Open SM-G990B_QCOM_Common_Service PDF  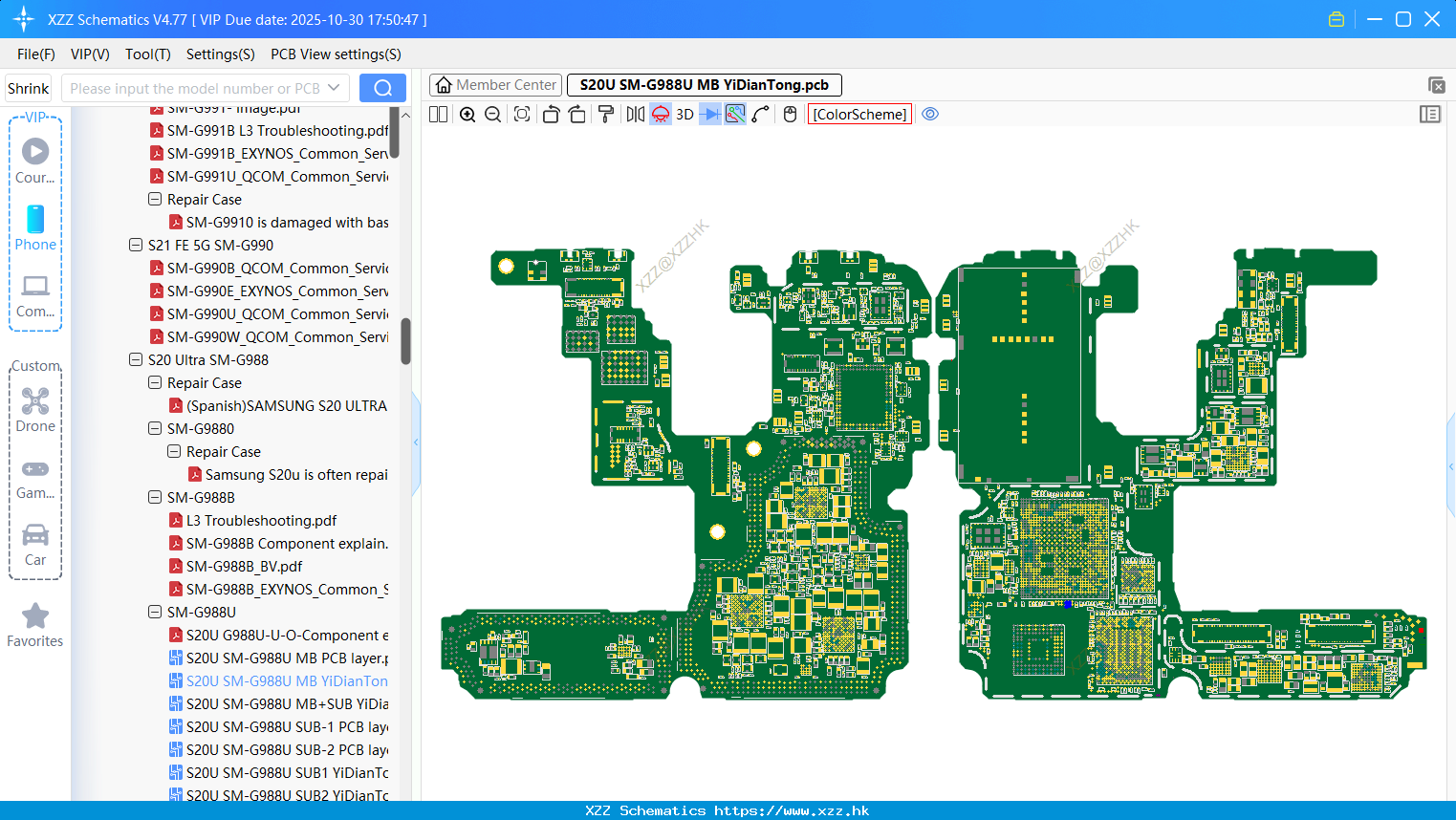[269, 268]
